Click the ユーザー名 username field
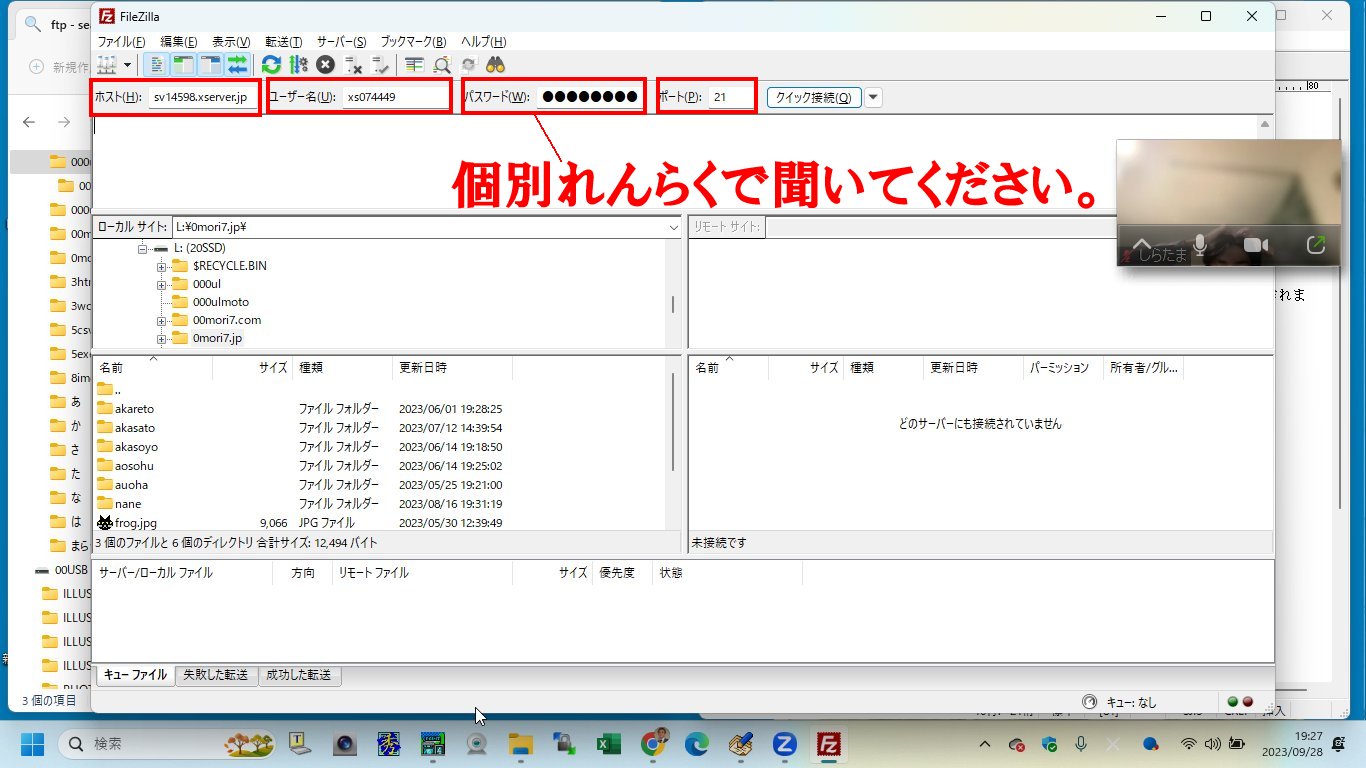 coord(395,97)
